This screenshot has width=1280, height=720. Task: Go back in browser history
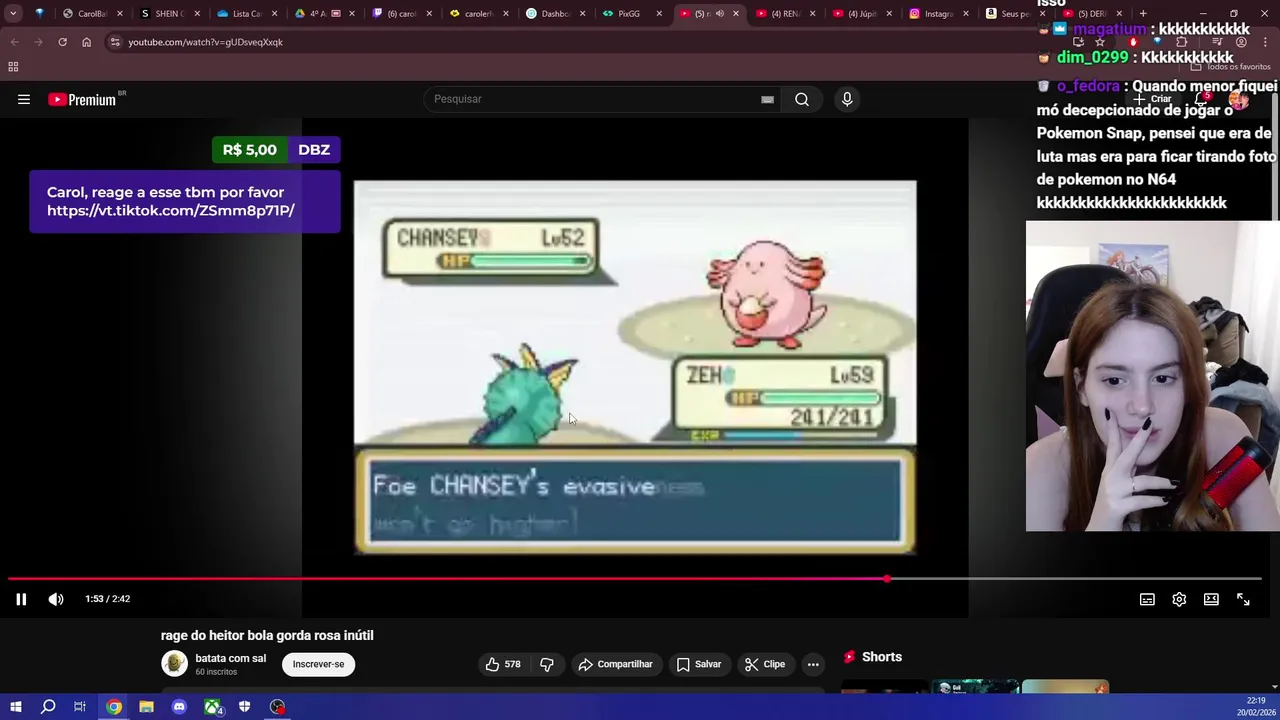(14, 42)
